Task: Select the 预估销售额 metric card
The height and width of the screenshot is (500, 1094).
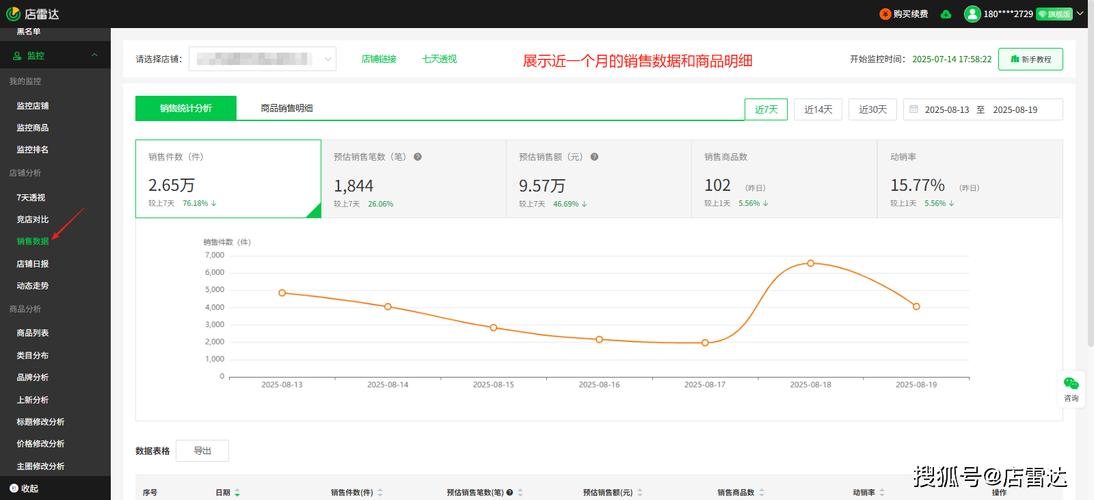Action: [x=599, y=179]
